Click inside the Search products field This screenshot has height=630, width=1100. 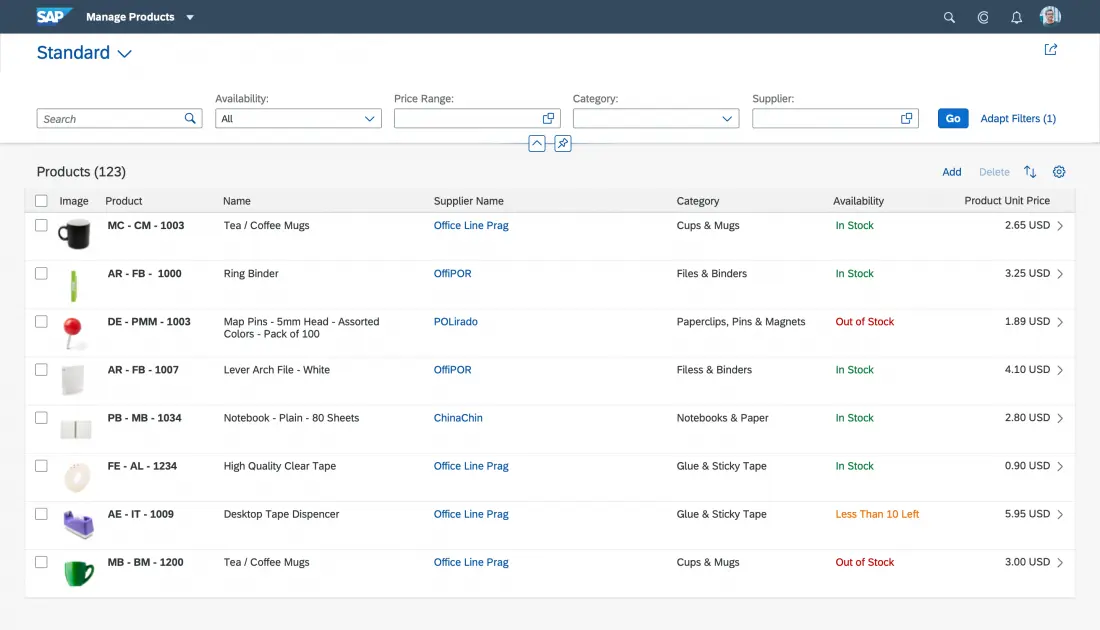coord(110,118)
